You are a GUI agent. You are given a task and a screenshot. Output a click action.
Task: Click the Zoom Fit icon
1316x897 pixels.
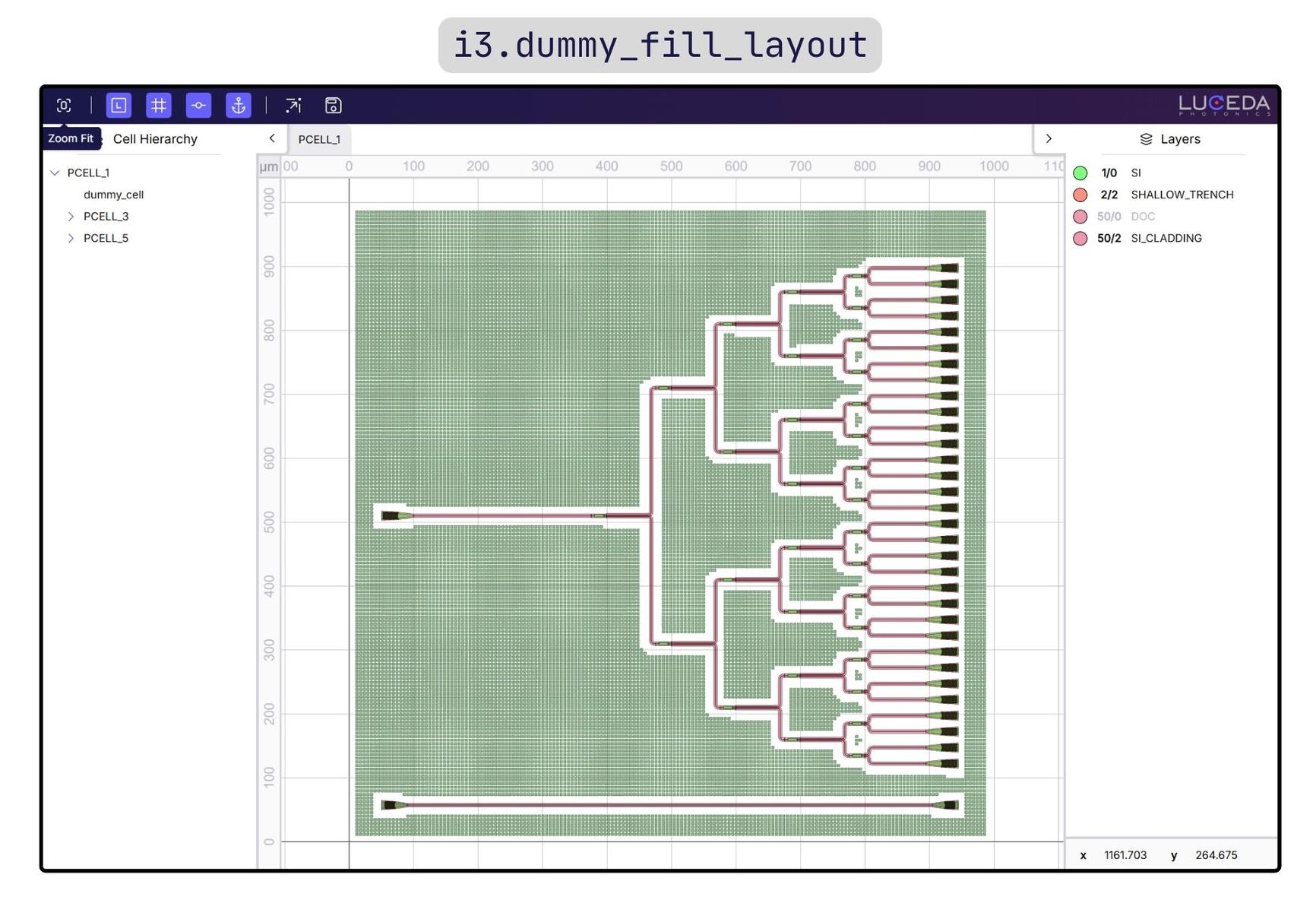pos(64,106)
